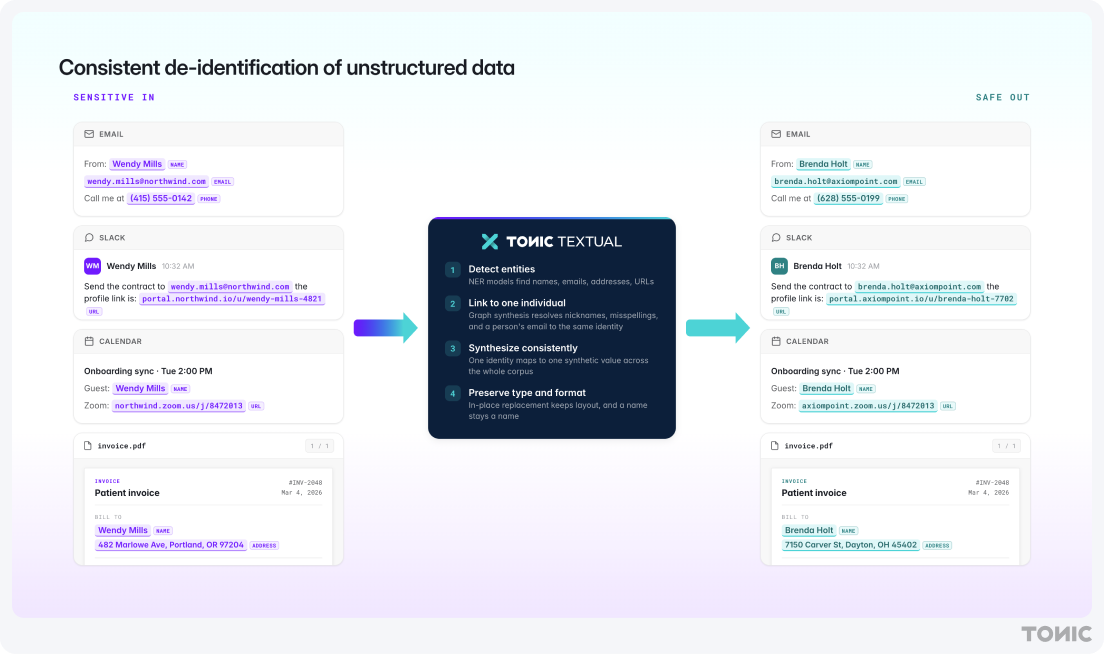Click the left Onboarding sync · Tue 2:00 PM event title

[148, 371]
